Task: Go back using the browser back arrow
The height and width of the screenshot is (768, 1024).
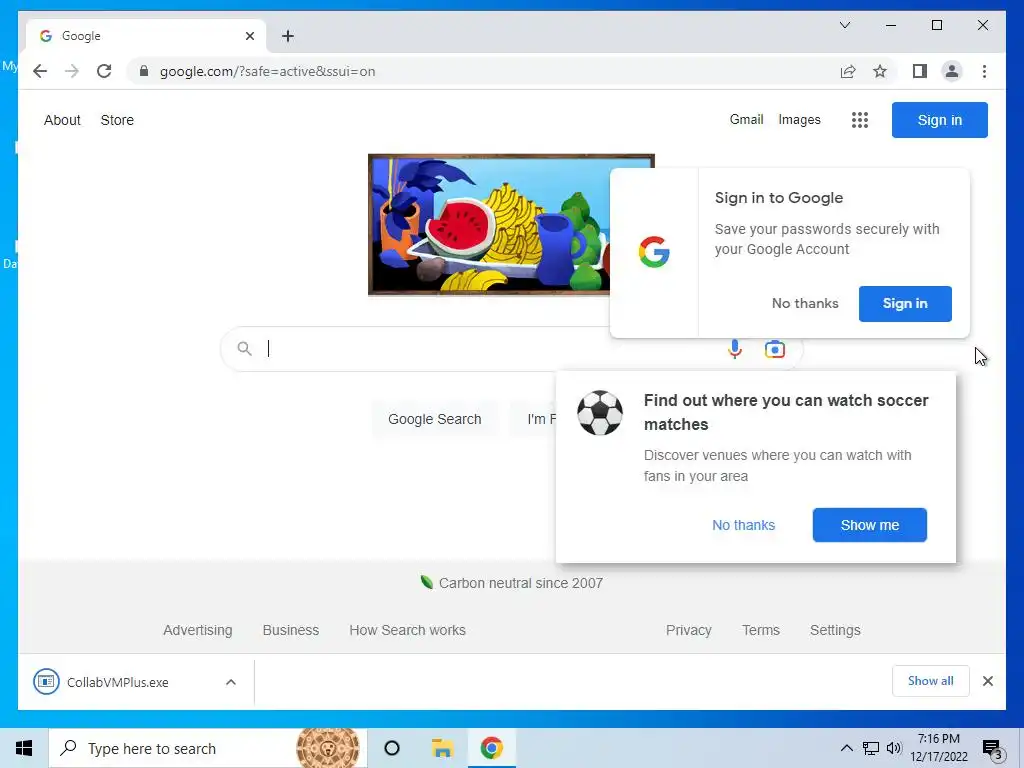Action: tap(40, 71)
